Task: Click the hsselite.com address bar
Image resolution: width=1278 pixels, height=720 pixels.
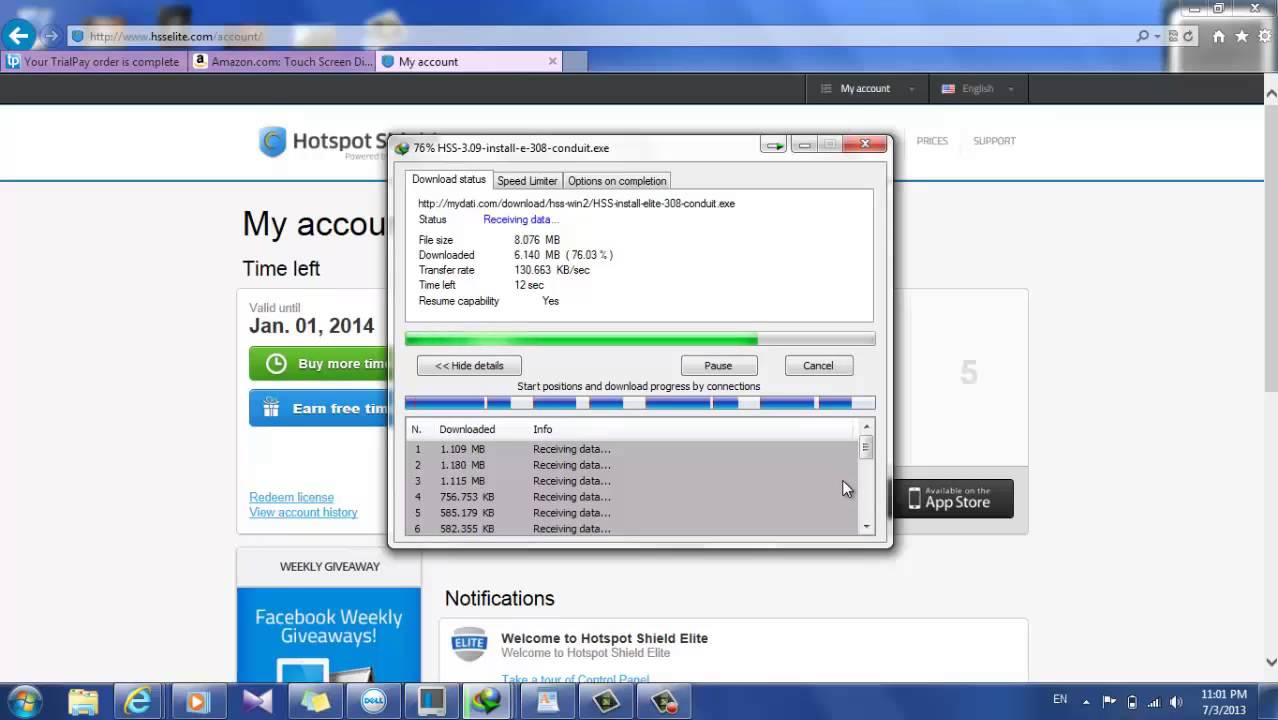Action: coord(600,36)
